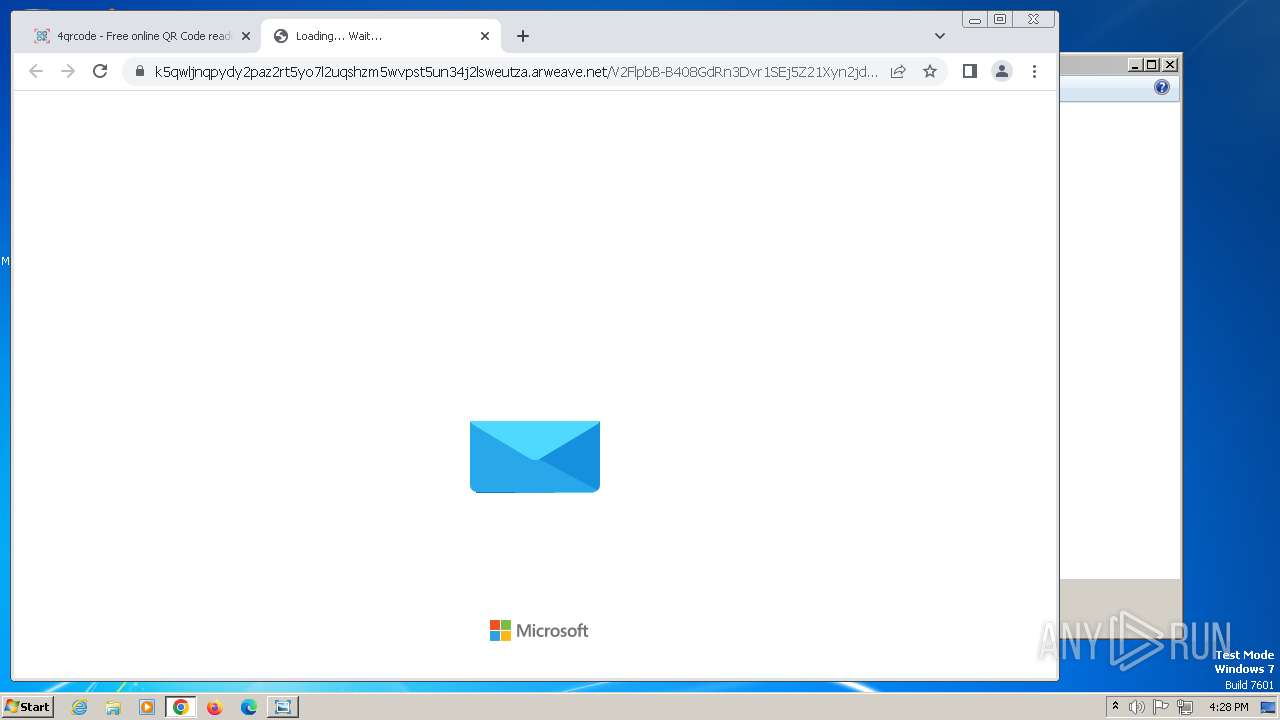1280x720 pixels.
Task: Open Windows Media Player from the taskbar
Action: coord(147,707)
